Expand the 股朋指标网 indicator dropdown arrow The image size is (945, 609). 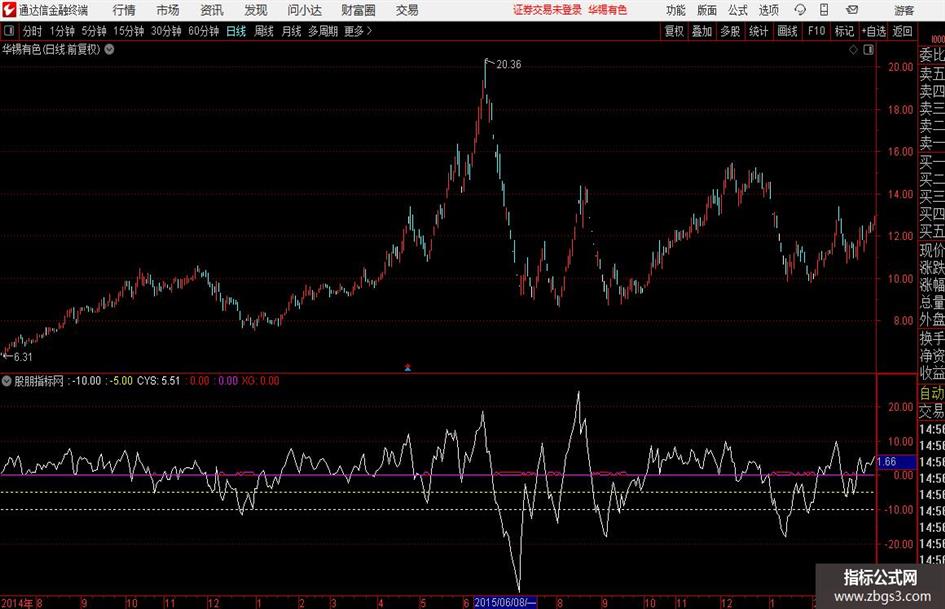click(x=7, y=381)
